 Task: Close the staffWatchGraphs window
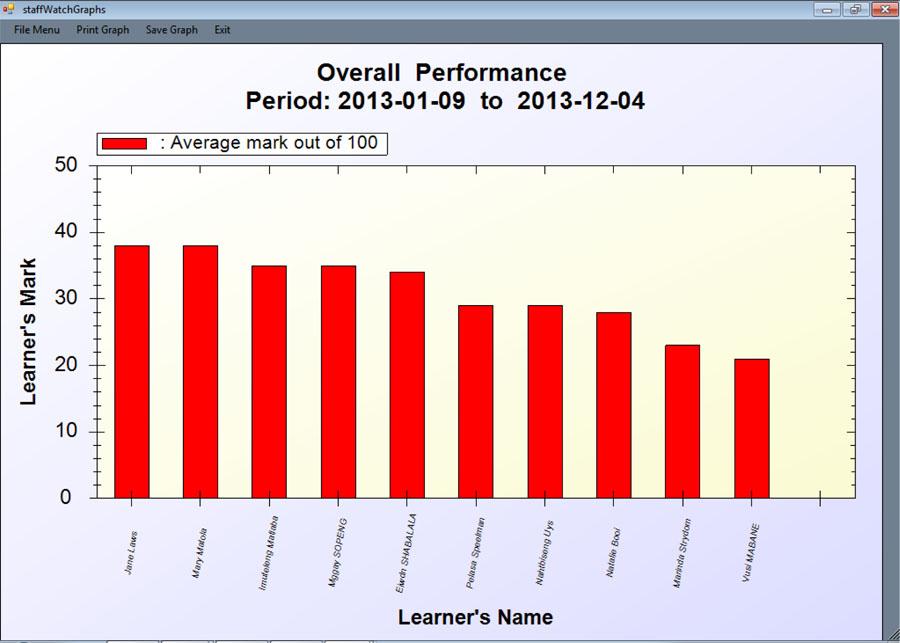click(883, 9)
